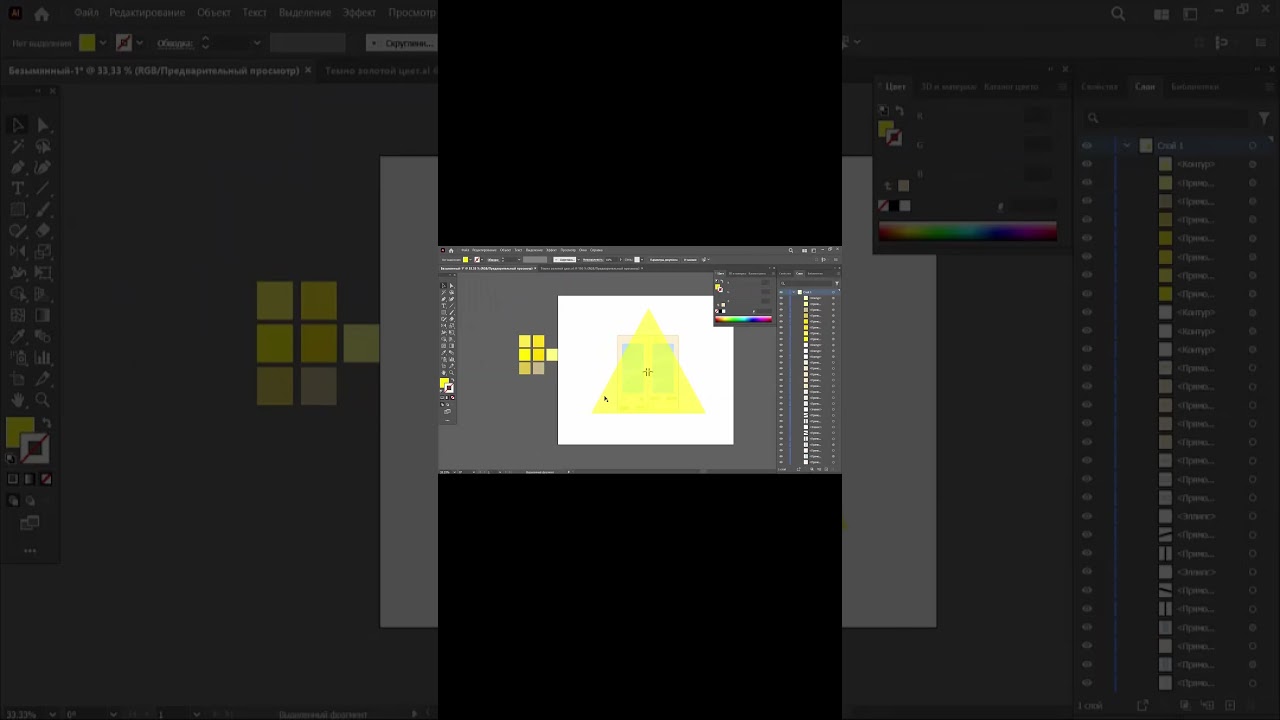Open Объект menu in large dimmed menu bar
The height and width of the screenshot is (720, 1280).
(x=214, y=13)
